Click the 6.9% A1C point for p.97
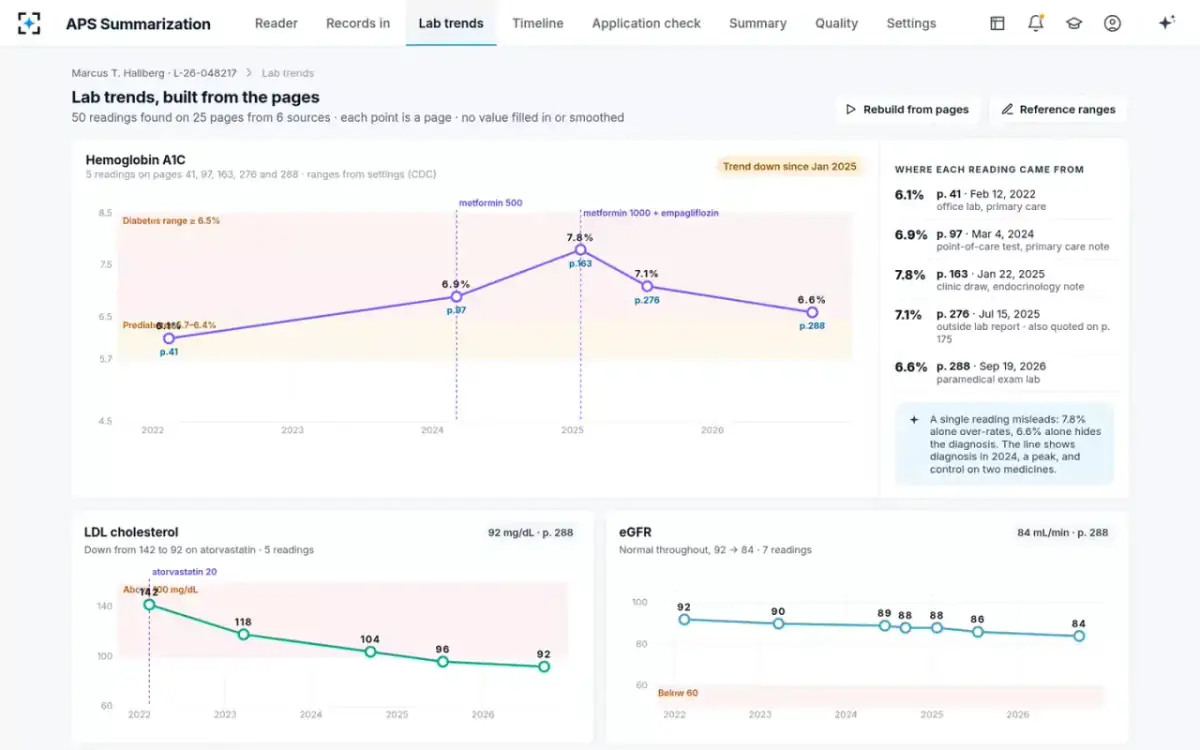The image size is (1200, 750). coord(457,297)
